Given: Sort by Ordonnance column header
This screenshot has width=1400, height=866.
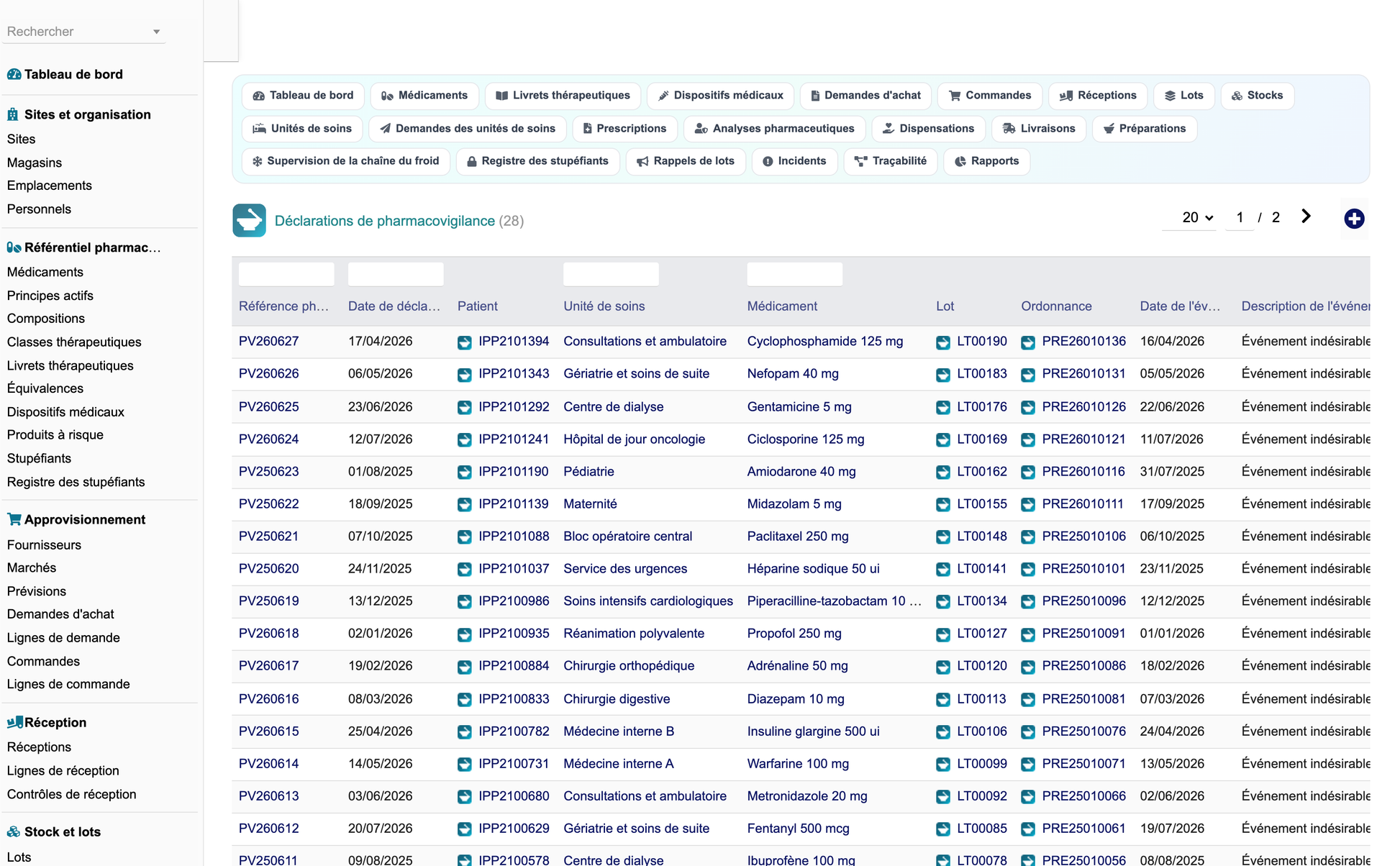Looking at the screenshot, I should pos(1056,306).
